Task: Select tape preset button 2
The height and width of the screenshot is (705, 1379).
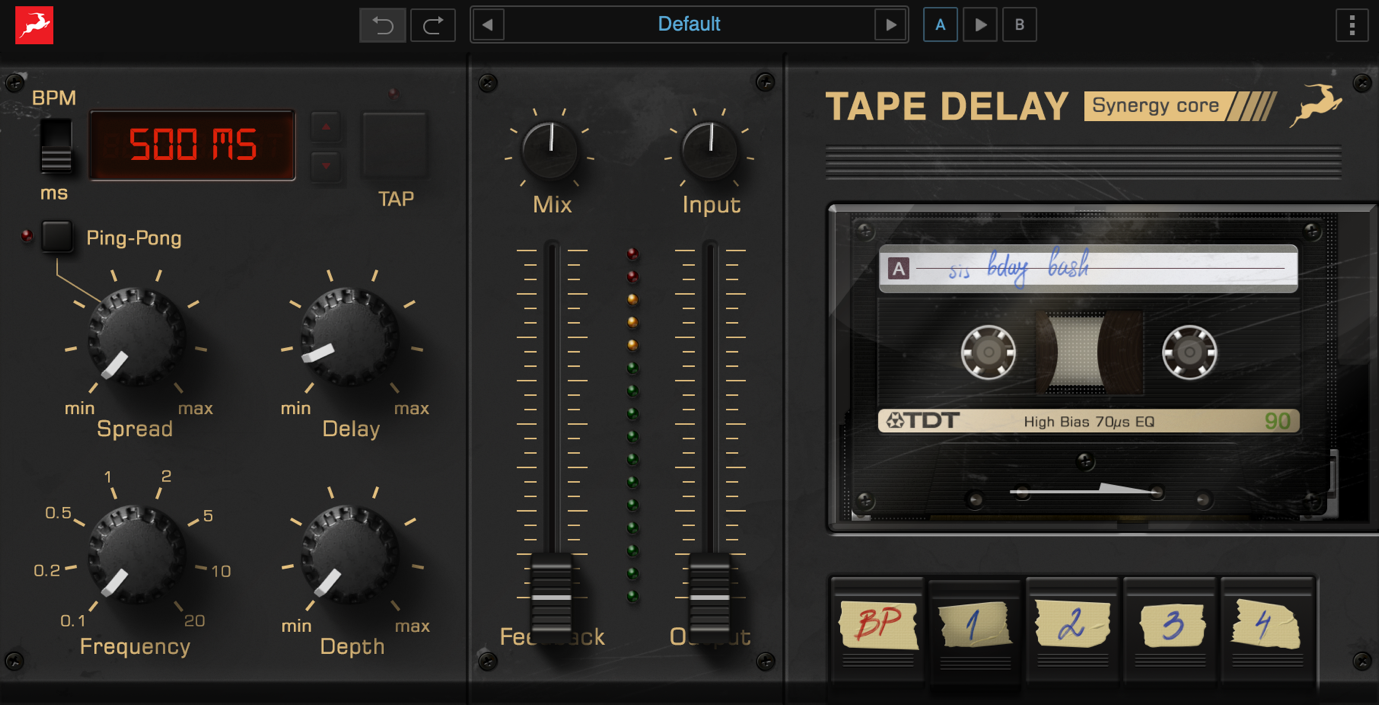Action: point(1072,630)
